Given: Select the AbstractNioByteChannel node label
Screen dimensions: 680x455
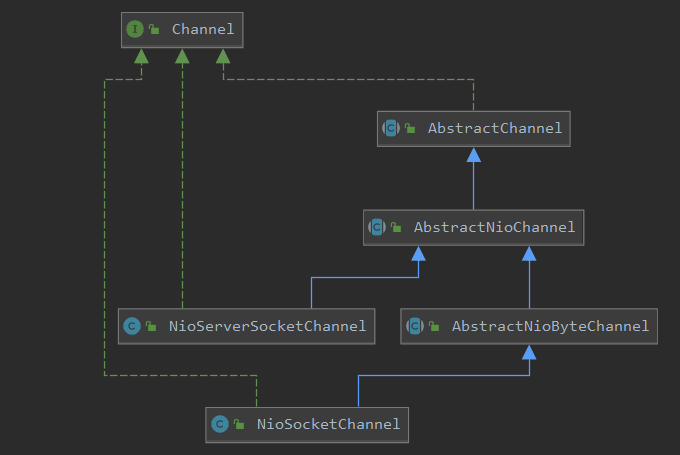Looking at the screenshot, I should point(550,326).
